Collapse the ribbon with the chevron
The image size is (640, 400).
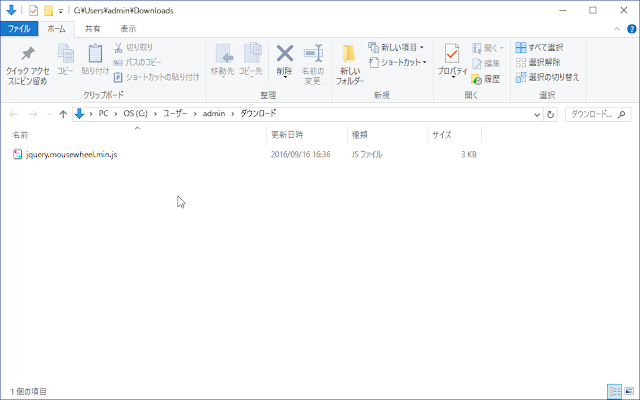coord(617,29)
